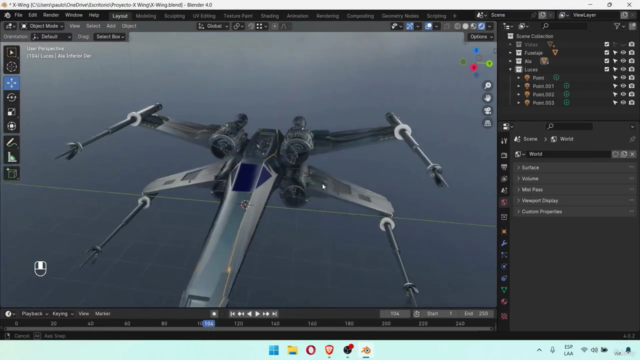Open the Select Box drag dropdown
Viewport: 640px width, 360px height.
[x=110, y=37]
